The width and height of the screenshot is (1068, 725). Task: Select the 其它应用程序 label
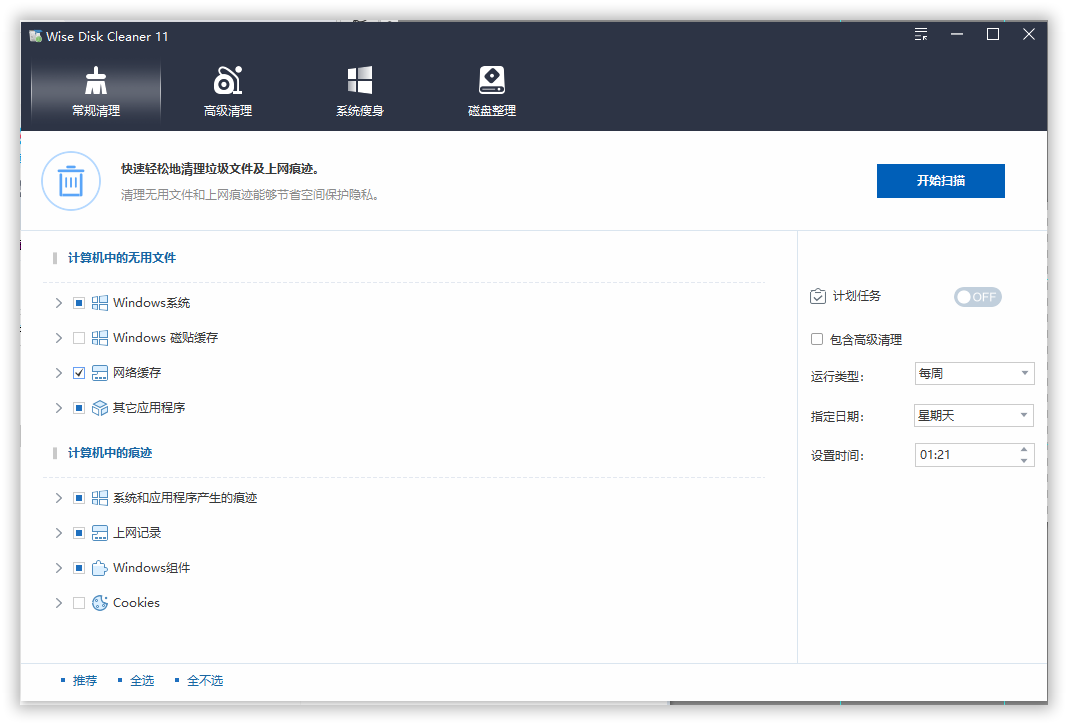pos(148,408)
